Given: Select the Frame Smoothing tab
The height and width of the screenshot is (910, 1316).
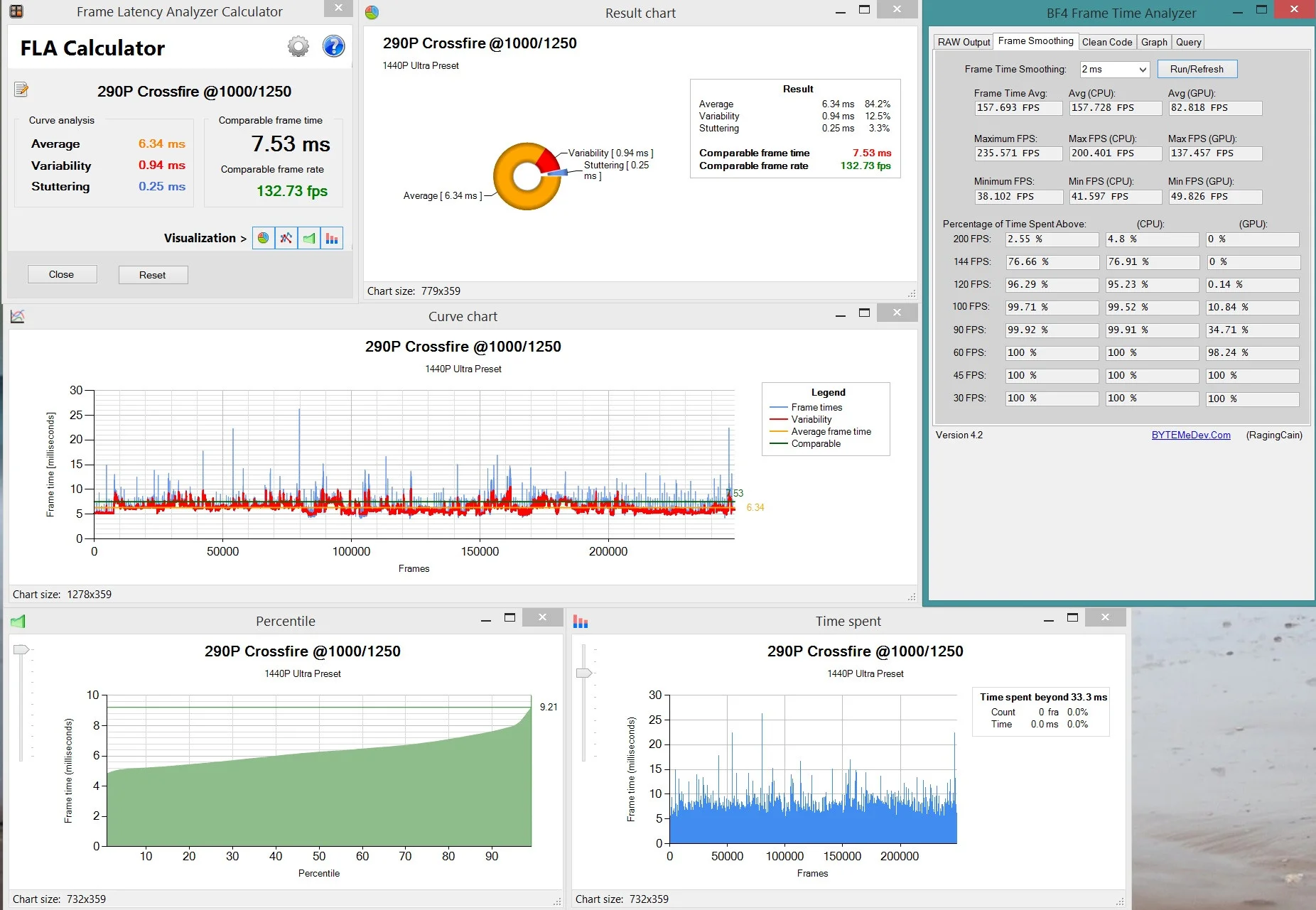Looking at the screenshot, I should pyautogui.click(x=1035, y=40).
